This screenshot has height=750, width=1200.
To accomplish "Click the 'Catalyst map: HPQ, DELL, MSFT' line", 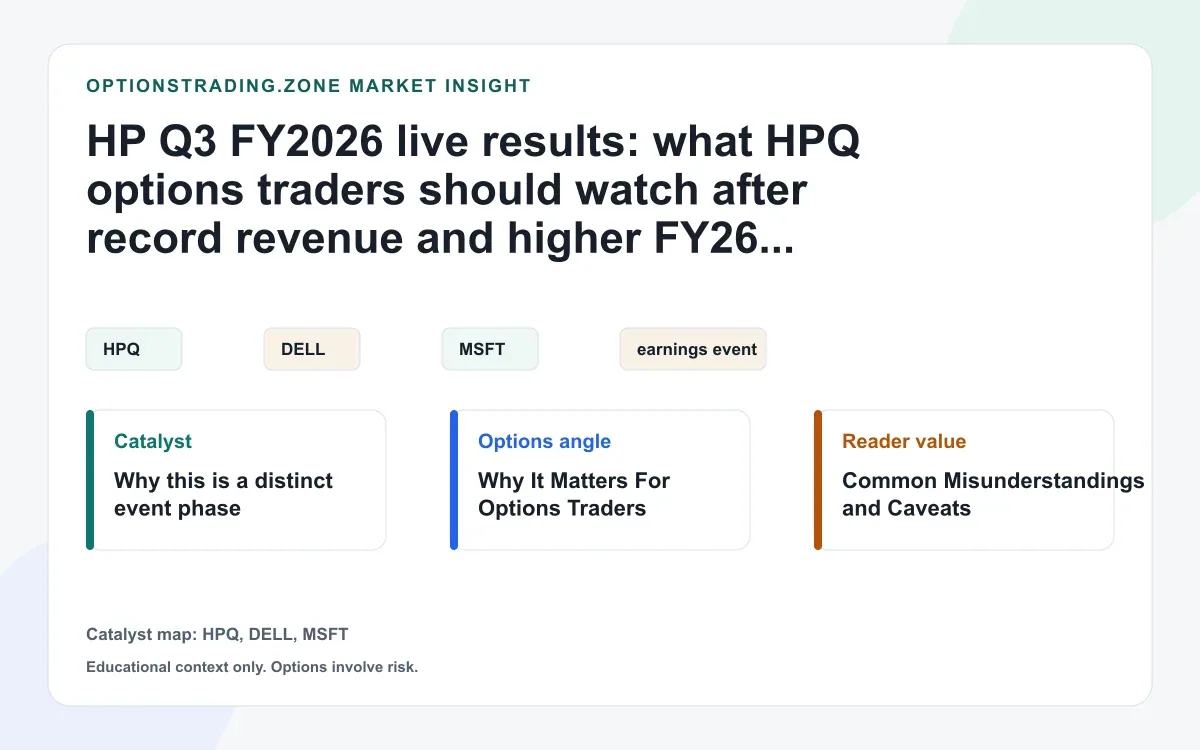I will pyautogui.click(x=218, y=634).
